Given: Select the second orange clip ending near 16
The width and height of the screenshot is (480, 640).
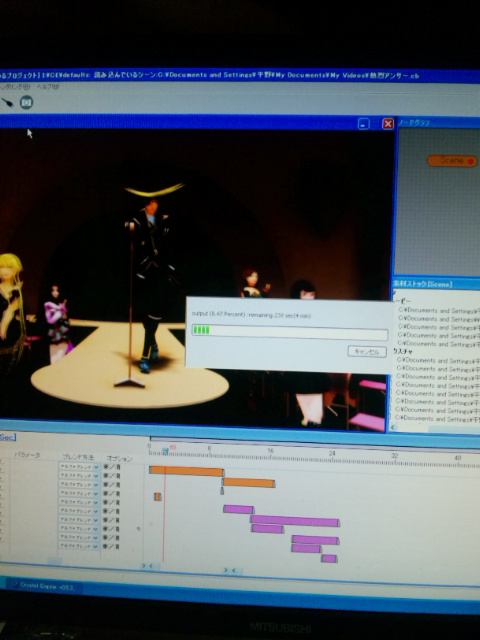Looking at the screenshot, I should 249,482.
